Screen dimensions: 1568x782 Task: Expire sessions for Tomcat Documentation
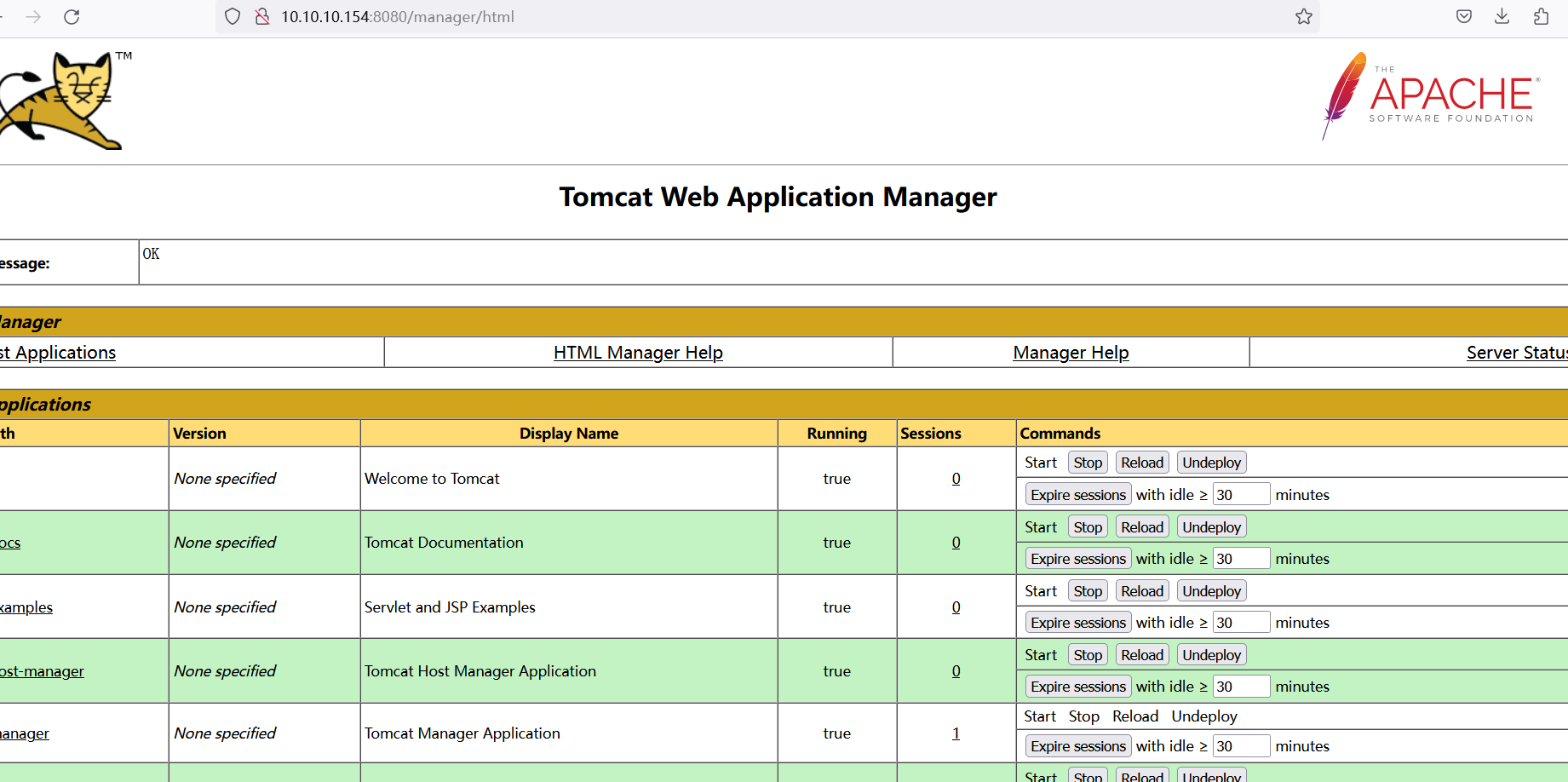tap(1078, 559)
